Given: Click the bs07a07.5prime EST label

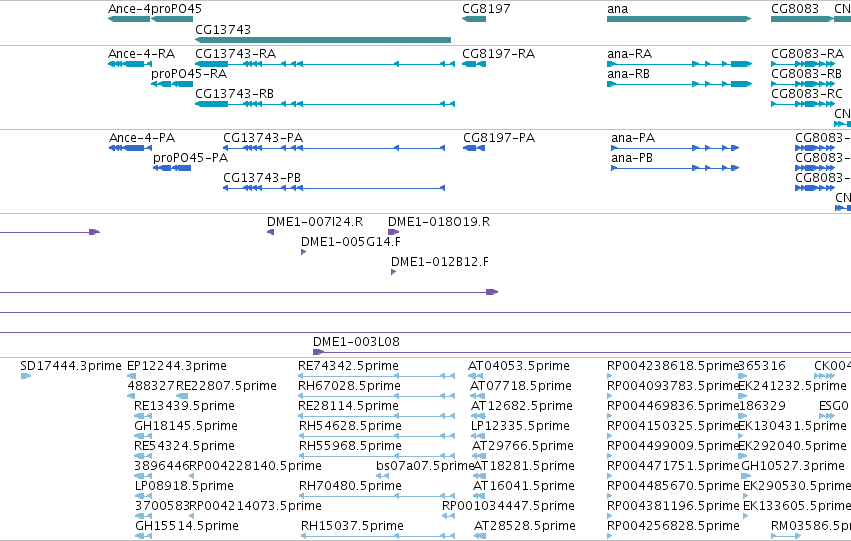Looking at the screenshot, I should tap(425, 466).
